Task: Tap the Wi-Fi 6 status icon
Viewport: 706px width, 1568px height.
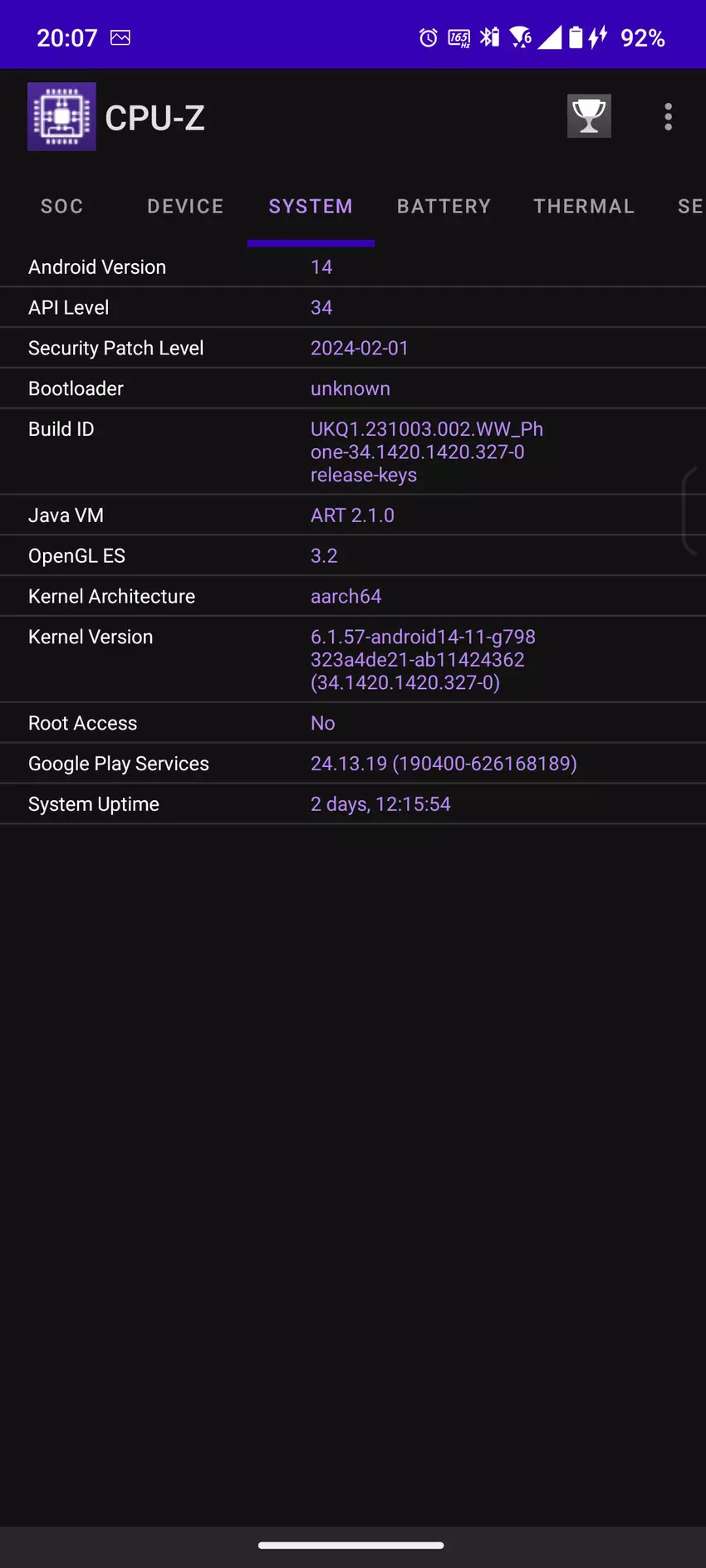Action: pos(521,37)
